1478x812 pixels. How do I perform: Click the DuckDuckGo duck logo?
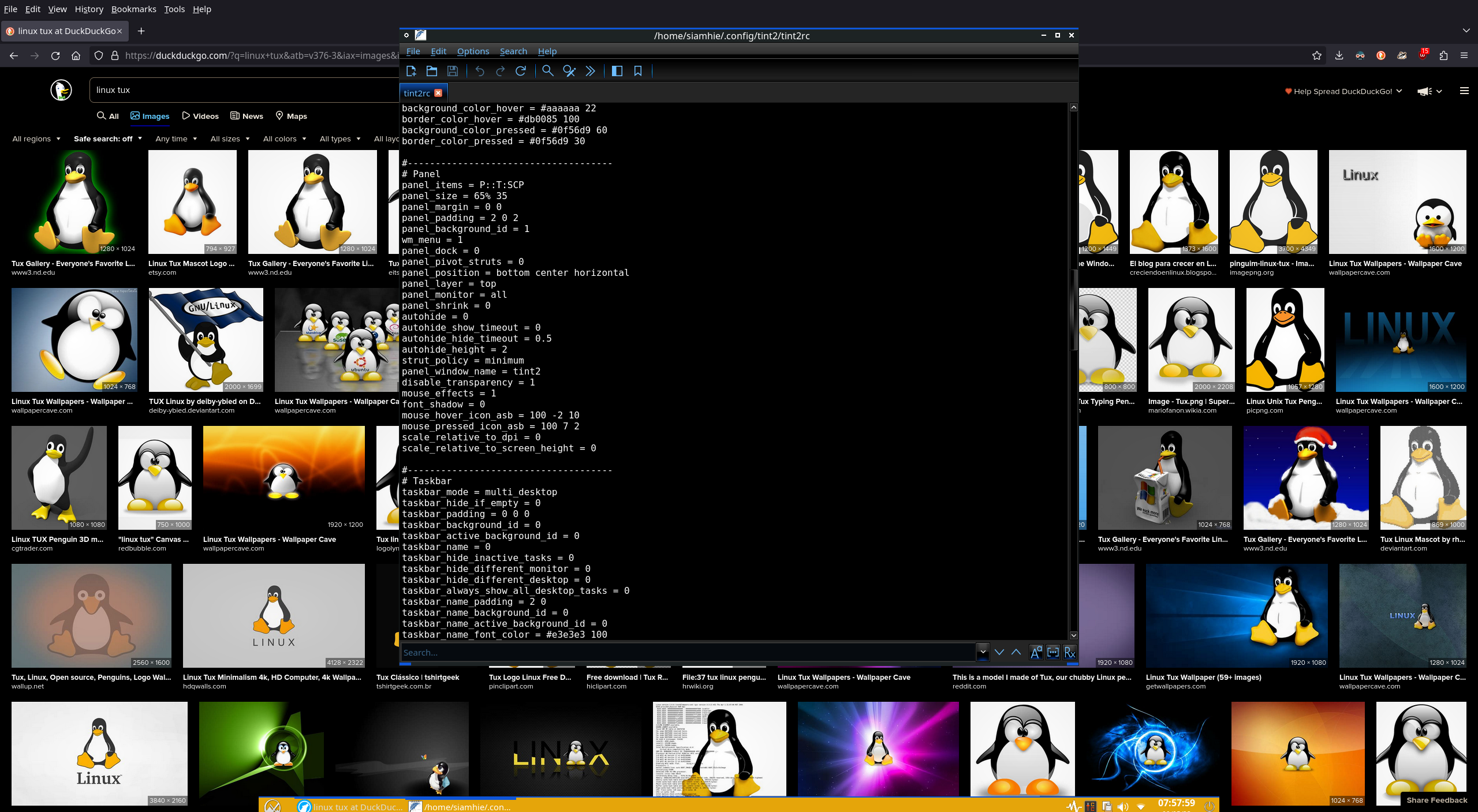tap(61, 90)
